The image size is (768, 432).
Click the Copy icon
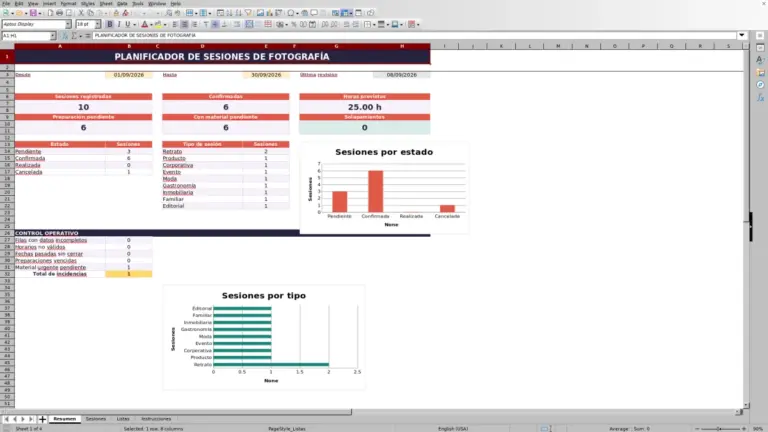tap(91, 13)
